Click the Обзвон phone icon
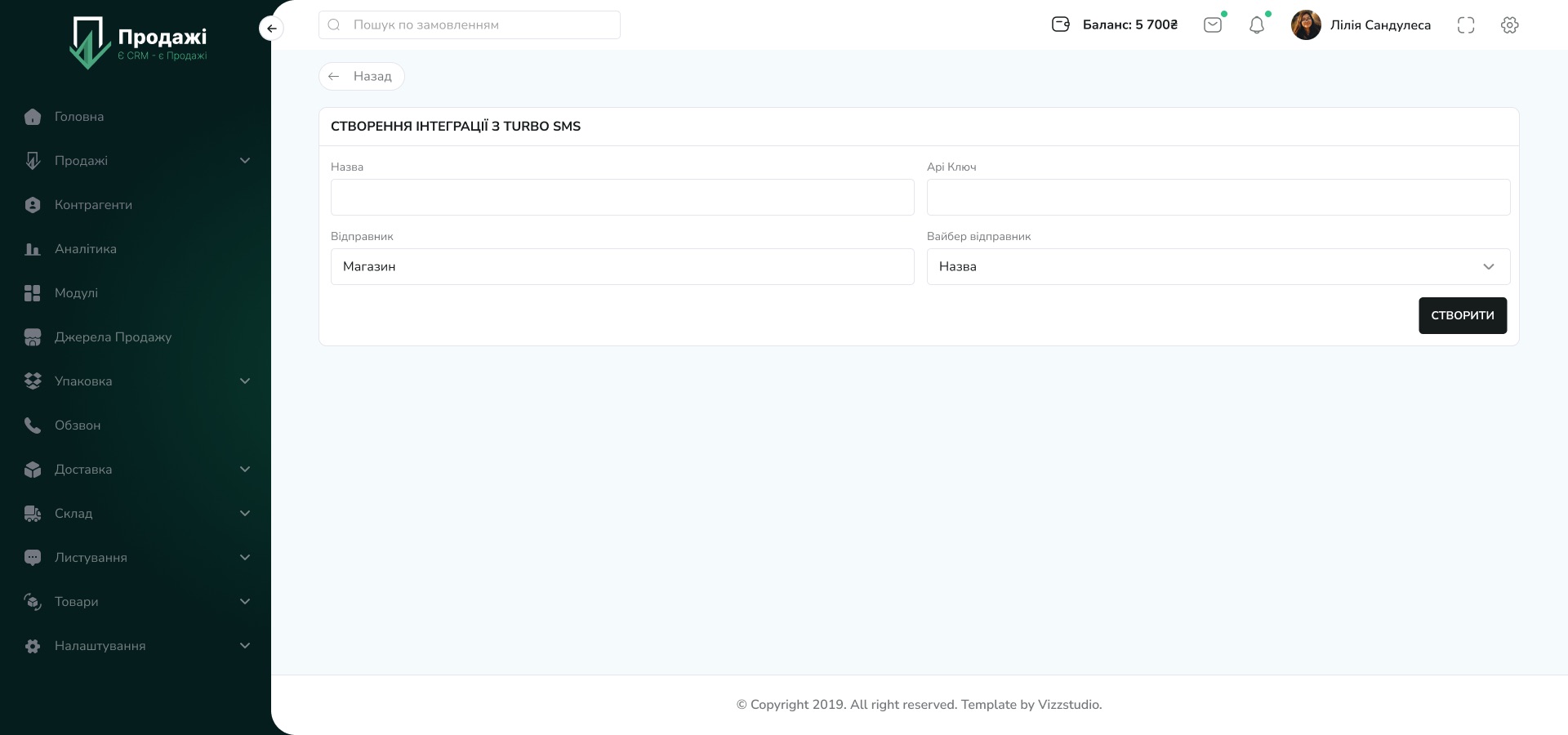1568x735 pixels. click(33, 425)
